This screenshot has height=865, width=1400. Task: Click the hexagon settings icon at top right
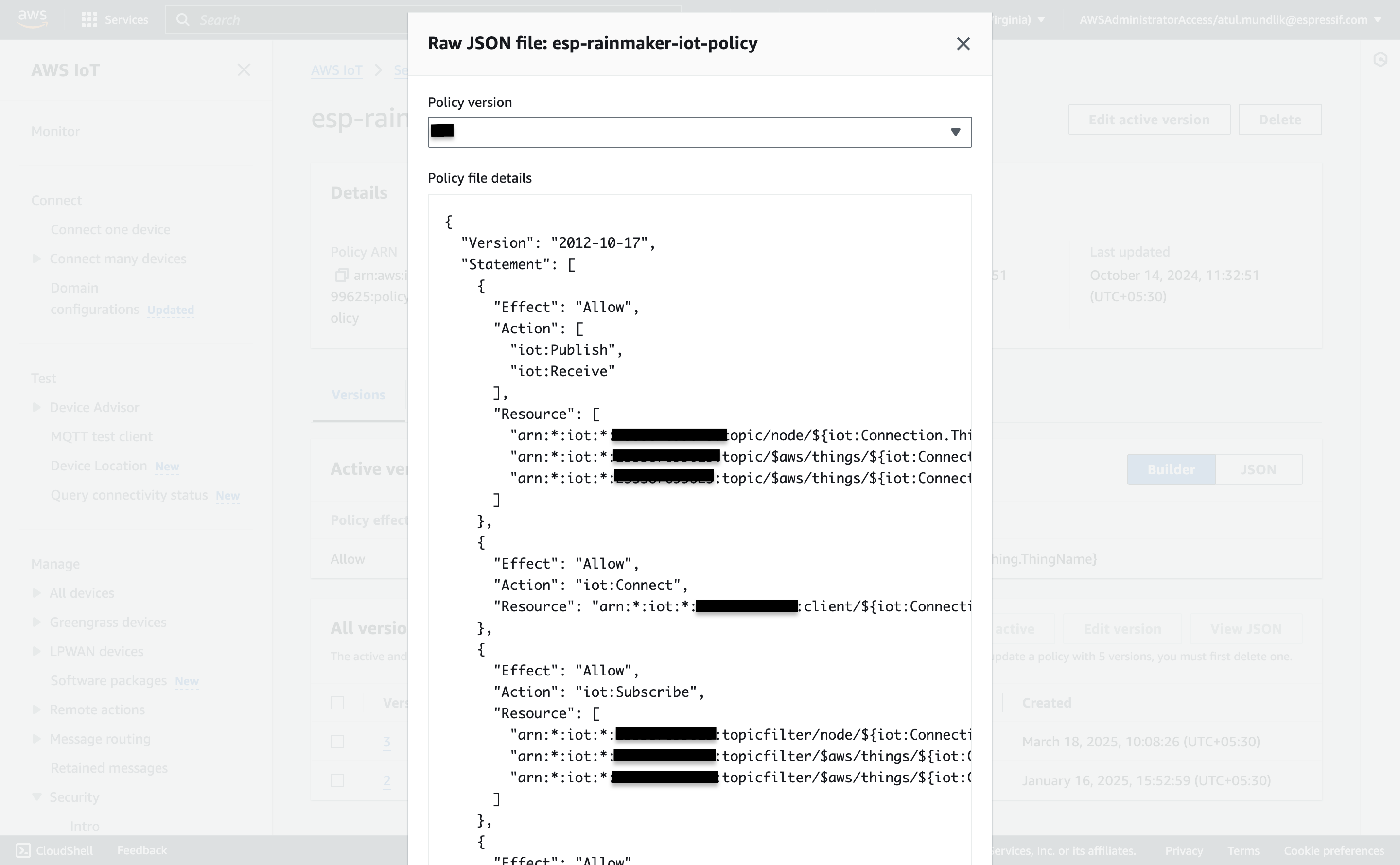(1380, 59)
